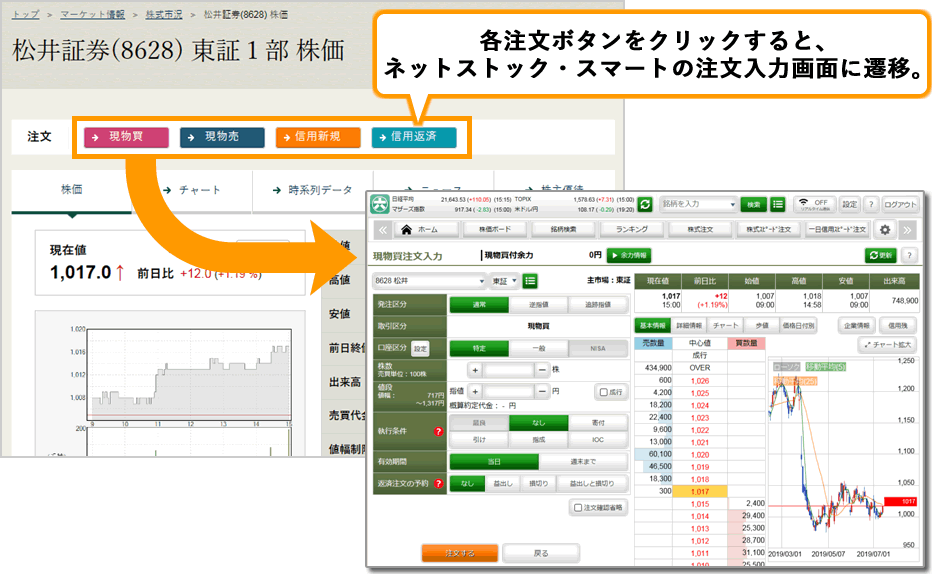Click the red ? icon next to 返済注文の予約
932x574 pixels.
click(439, 484)
